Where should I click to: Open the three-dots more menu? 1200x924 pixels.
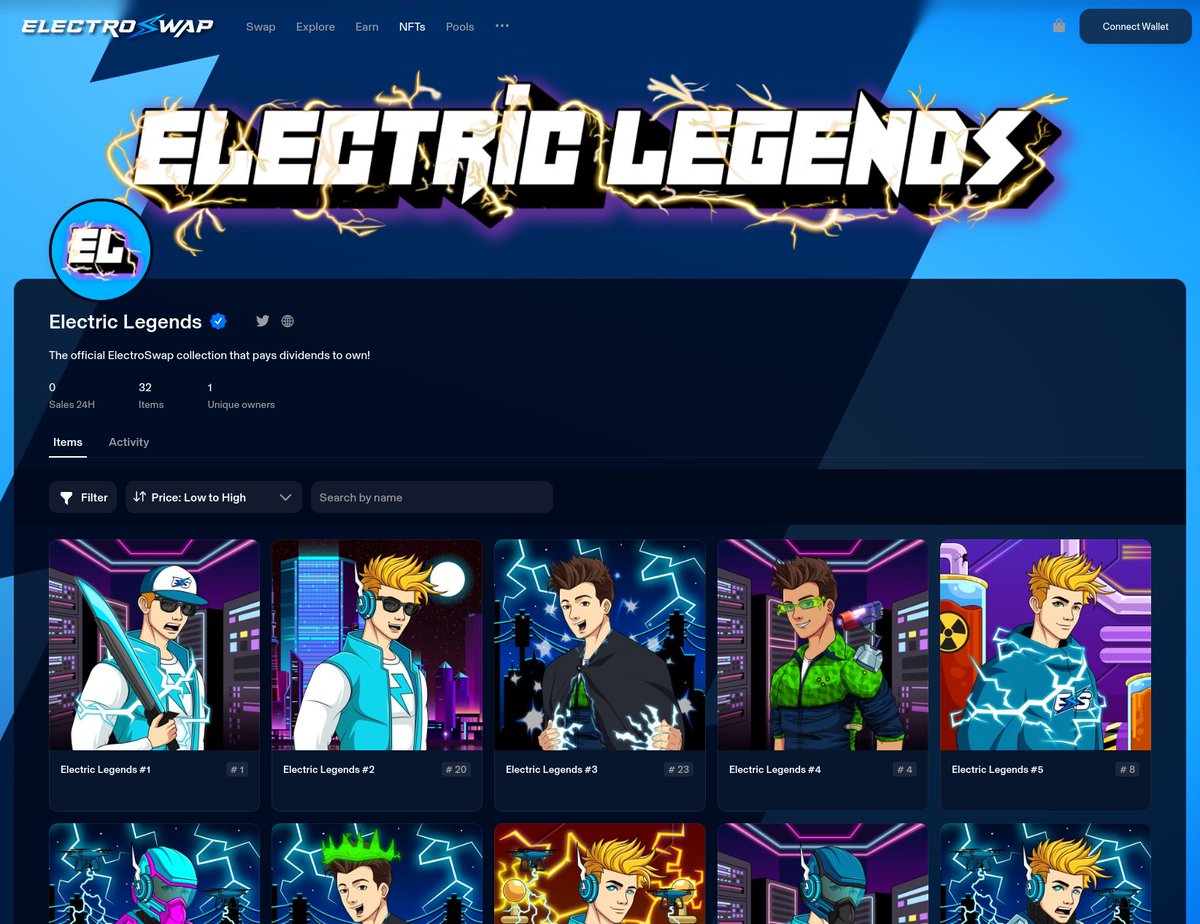click(502, 26)
